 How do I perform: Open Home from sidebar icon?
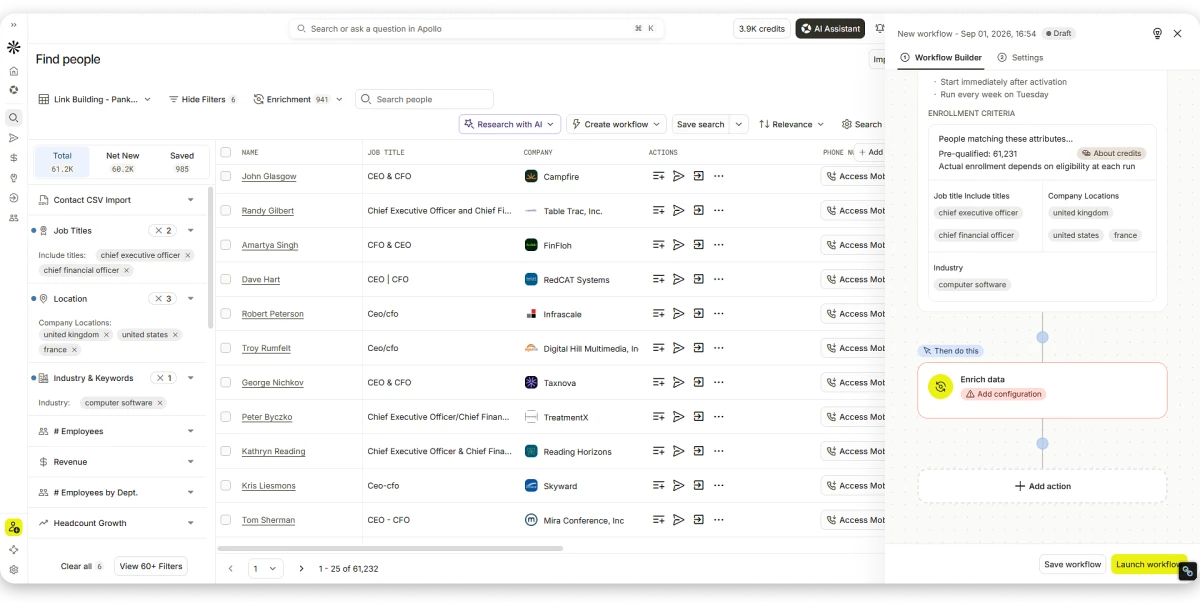(13, 71)
